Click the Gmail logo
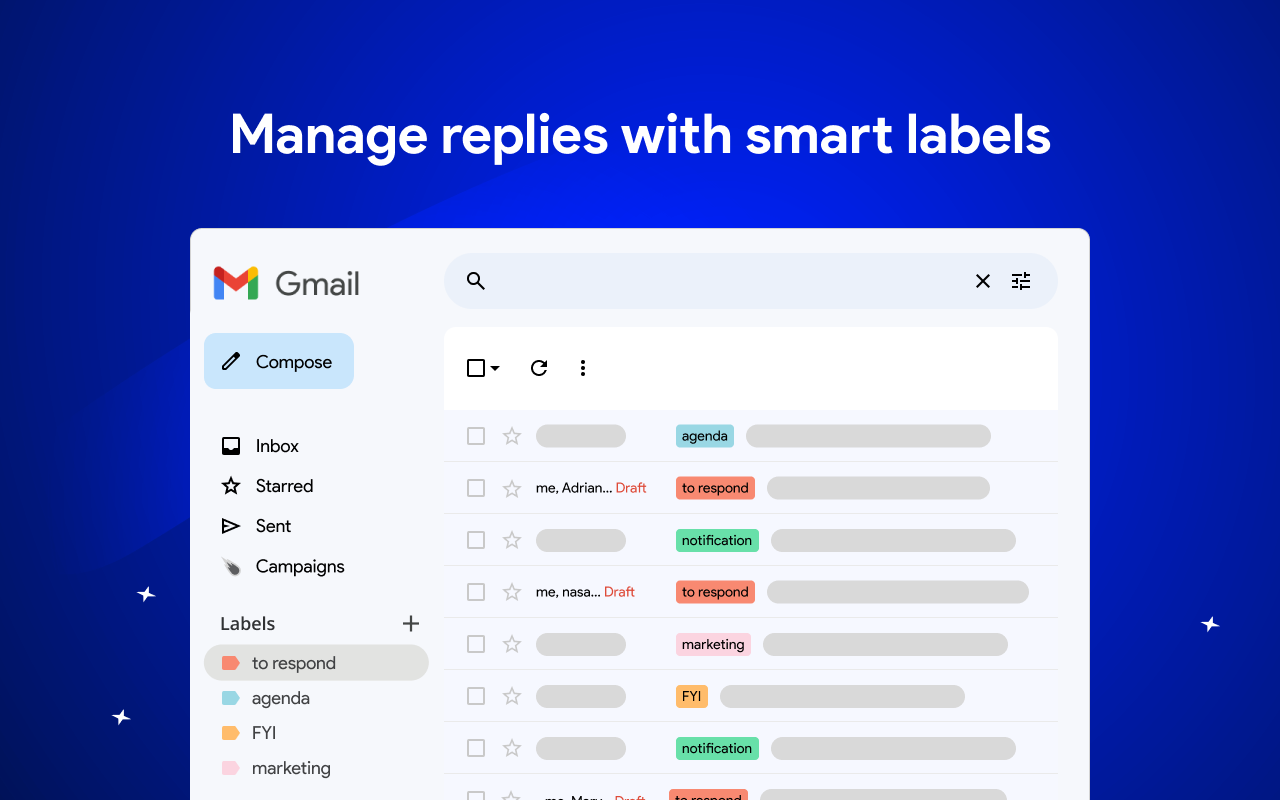 pyautogui.click(x=286, y=283)
